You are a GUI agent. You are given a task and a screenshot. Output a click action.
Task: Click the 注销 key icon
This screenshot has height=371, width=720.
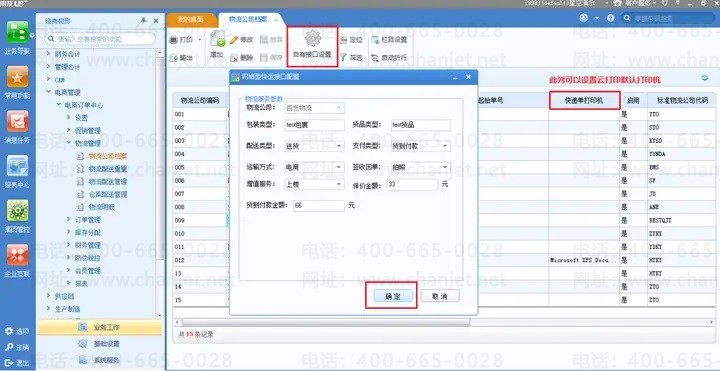click(x=9, y=347)
